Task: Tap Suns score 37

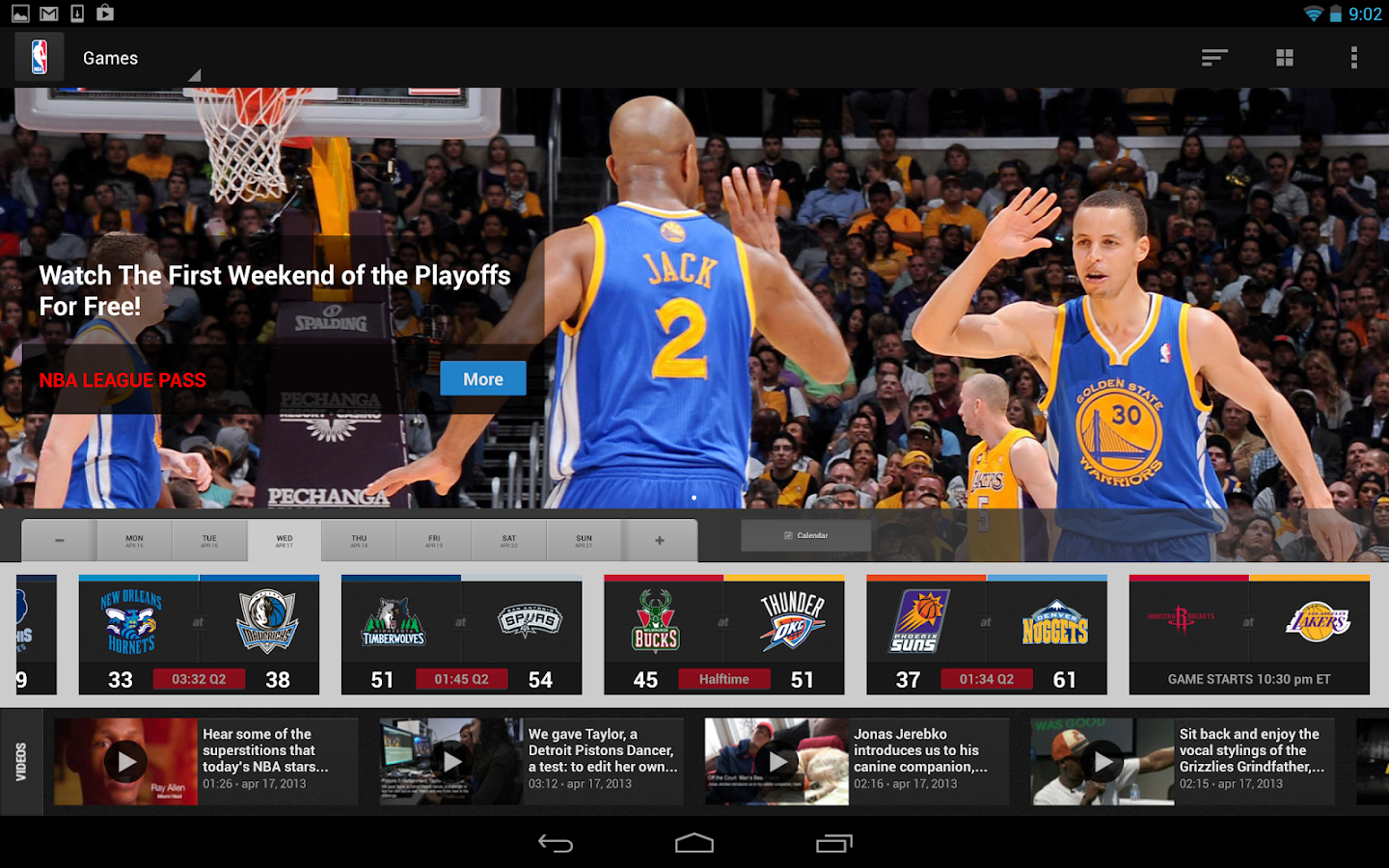Action: tap(908, 680)
